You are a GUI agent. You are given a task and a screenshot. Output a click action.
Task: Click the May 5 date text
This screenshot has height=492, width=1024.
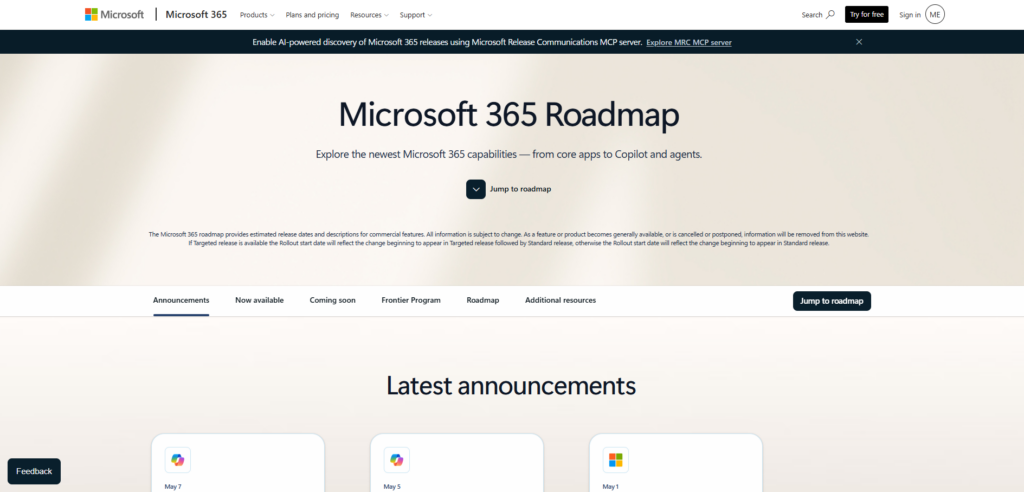392,487
